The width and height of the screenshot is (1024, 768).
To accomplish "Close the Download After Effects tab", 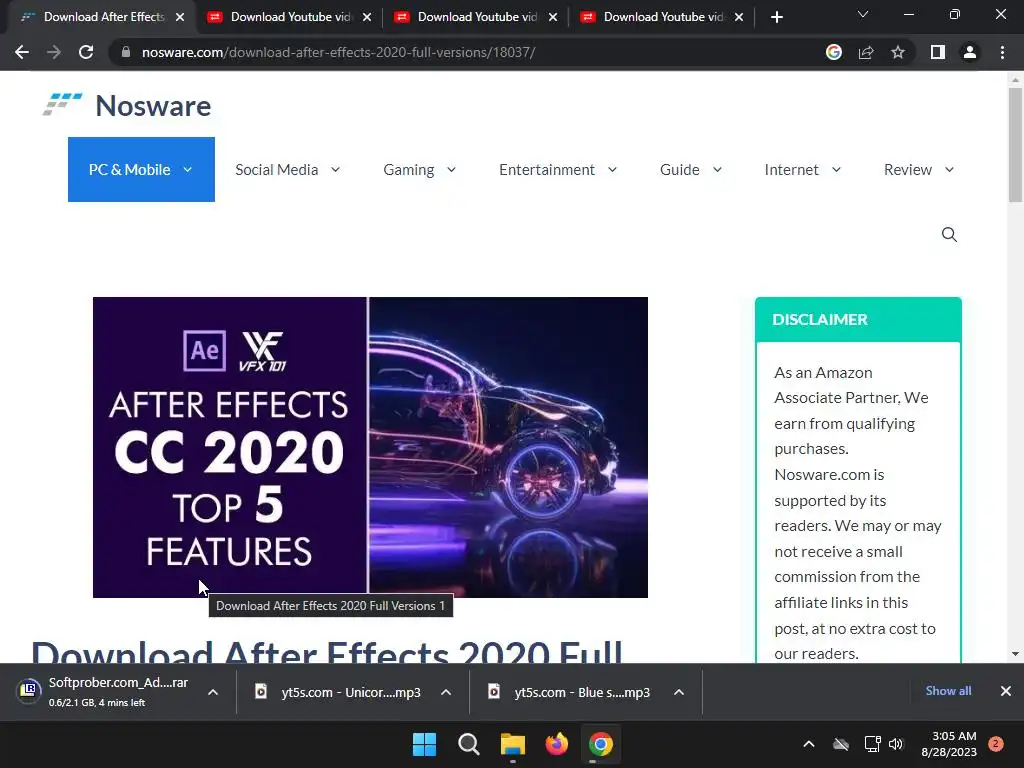I will [180, 17].
